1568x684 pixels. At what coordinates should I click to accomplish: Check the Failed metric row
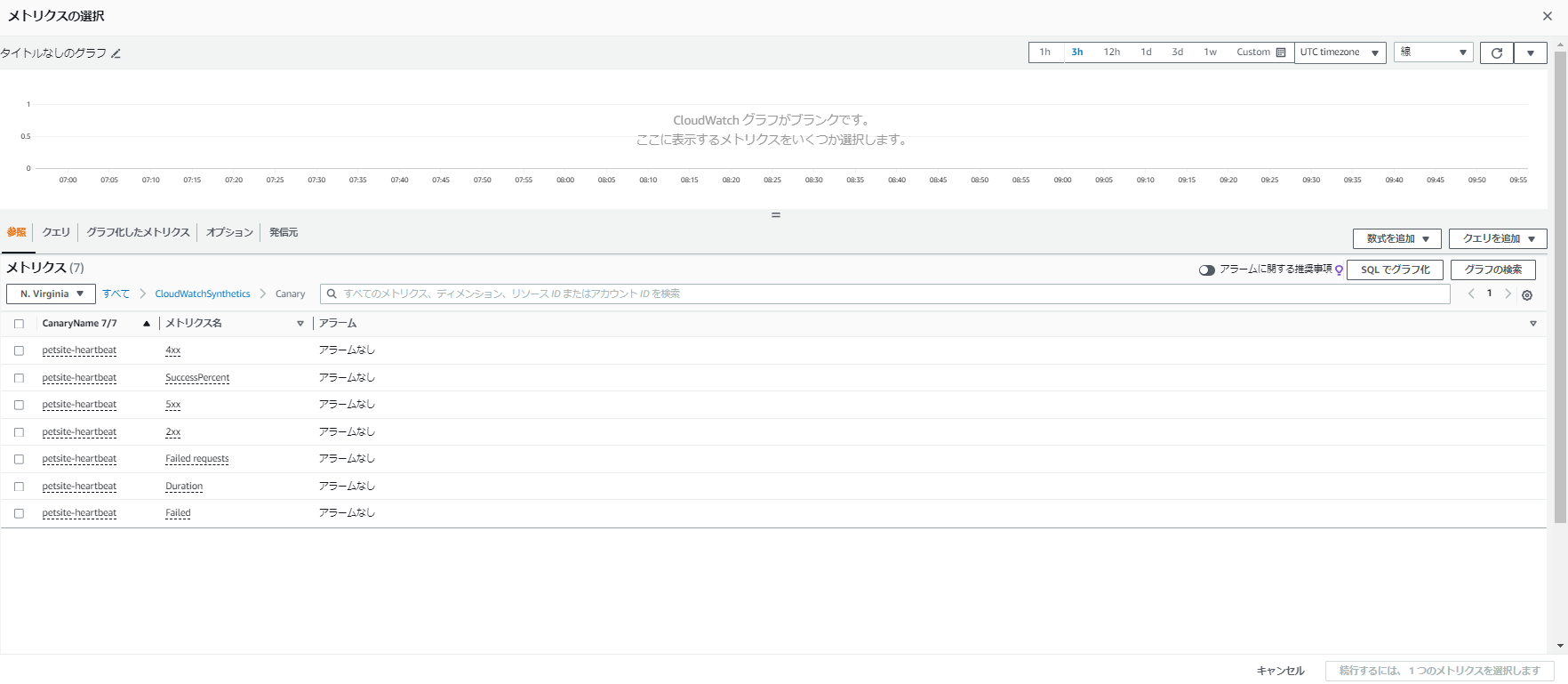tap(19, 513)
